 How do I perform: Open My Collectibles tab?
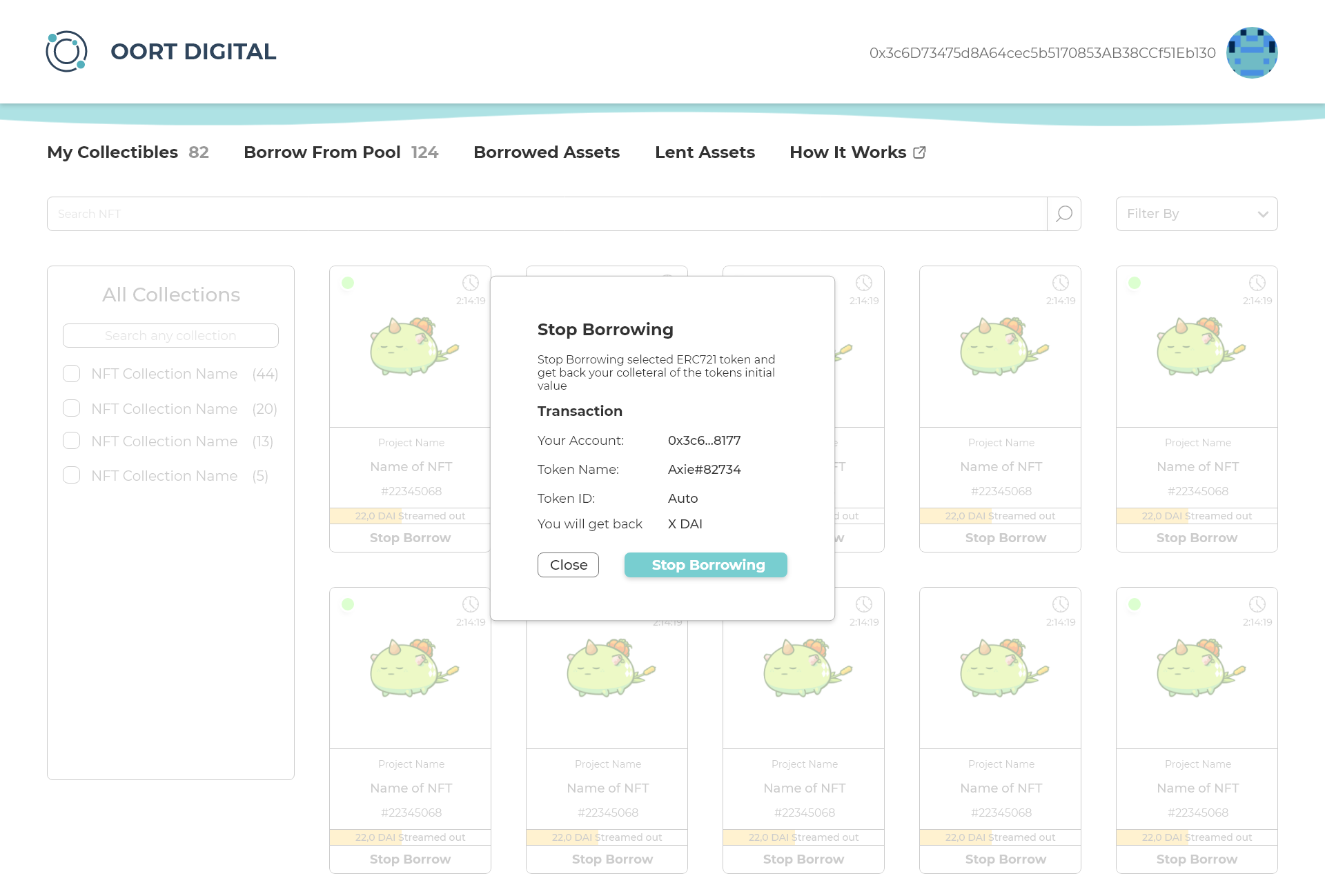128,152
